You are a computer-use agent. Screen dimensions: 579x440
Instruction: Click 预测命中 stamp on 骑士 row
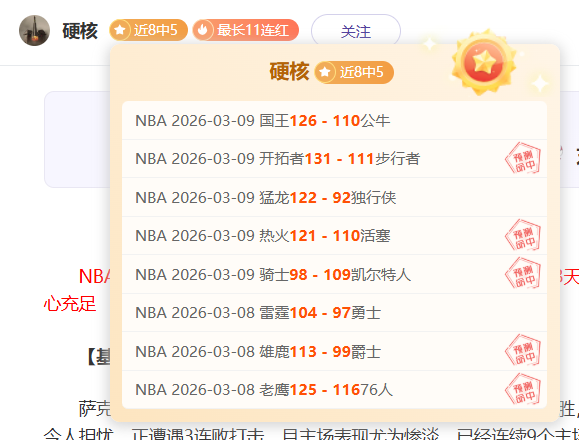coord(523,273)
